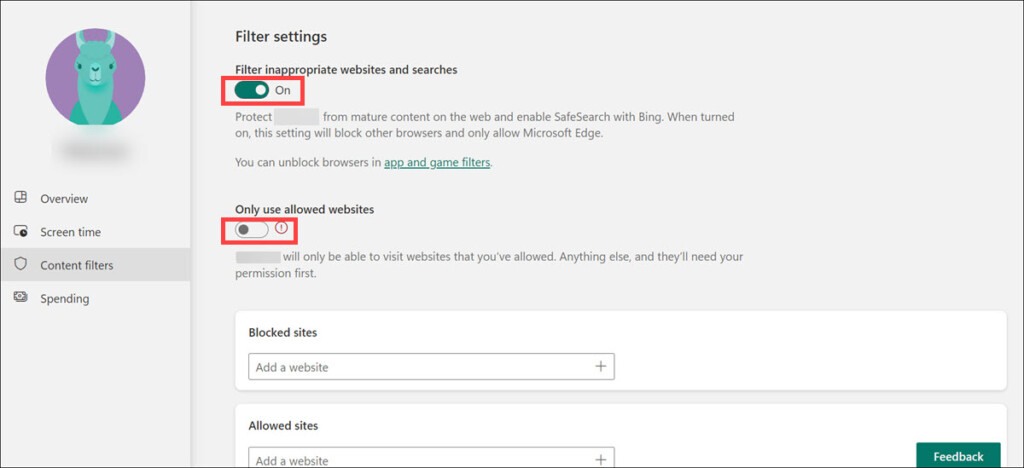Screen dimensions: 1024x468
Task: Click the Content filters shield icon
Action: pyautogui.click(x=20, y=265)
